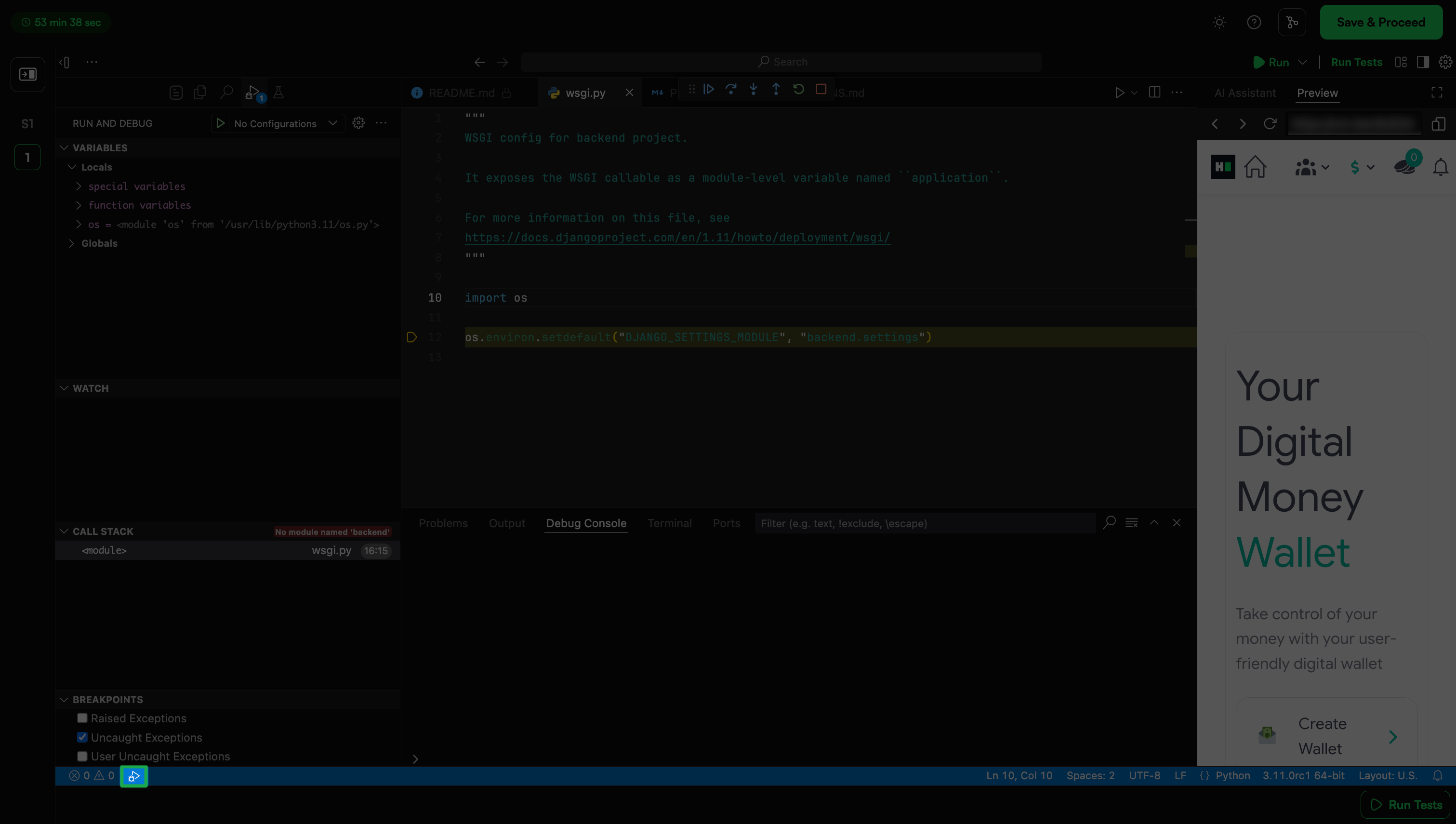The image size is (1456, 824).
Task: Click the debug Step Over icon
Action: 731,90
